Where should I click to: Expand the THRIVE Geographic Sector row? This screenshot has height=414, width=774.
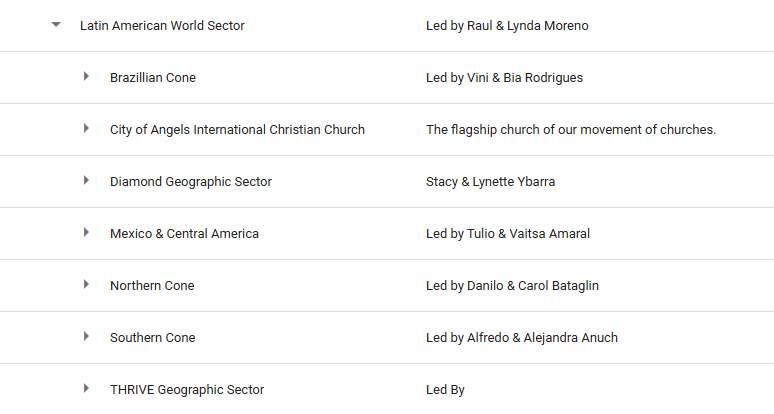point(87,389)
